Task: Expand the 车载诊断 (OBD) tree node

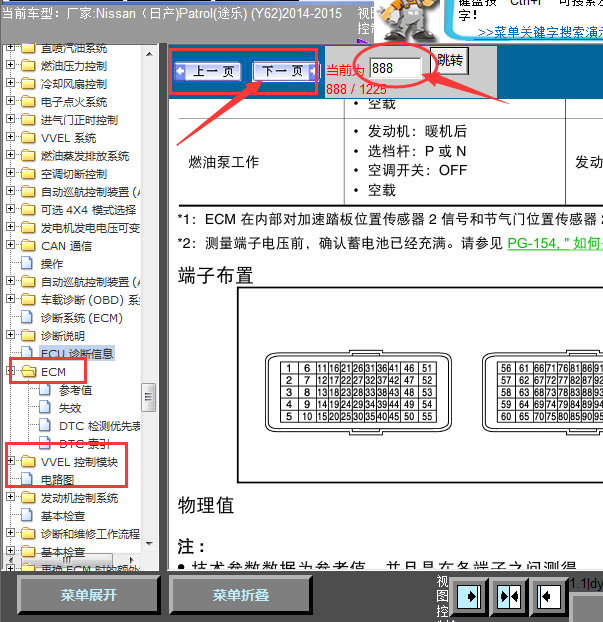Action: 11,299
